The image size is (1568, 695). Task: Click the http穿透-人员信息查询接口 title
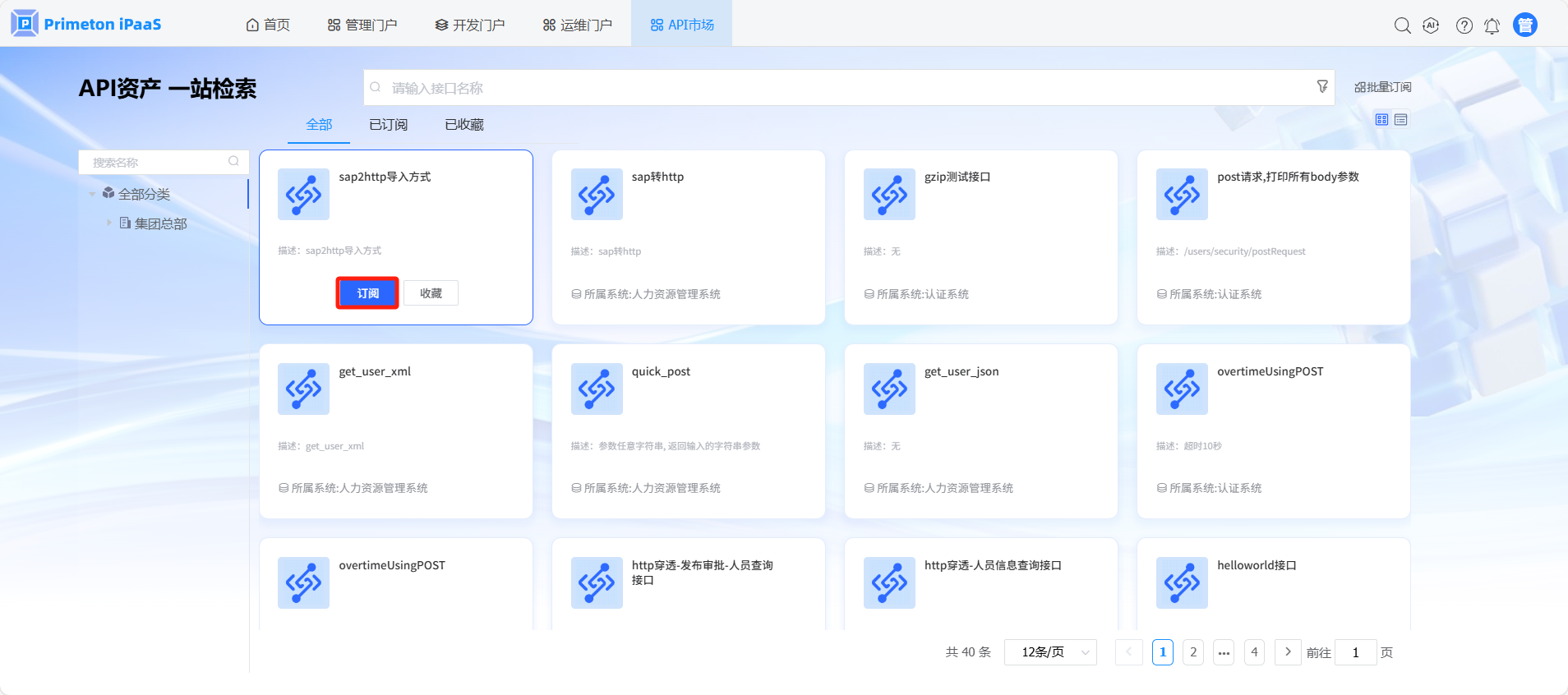coord(993,565)
